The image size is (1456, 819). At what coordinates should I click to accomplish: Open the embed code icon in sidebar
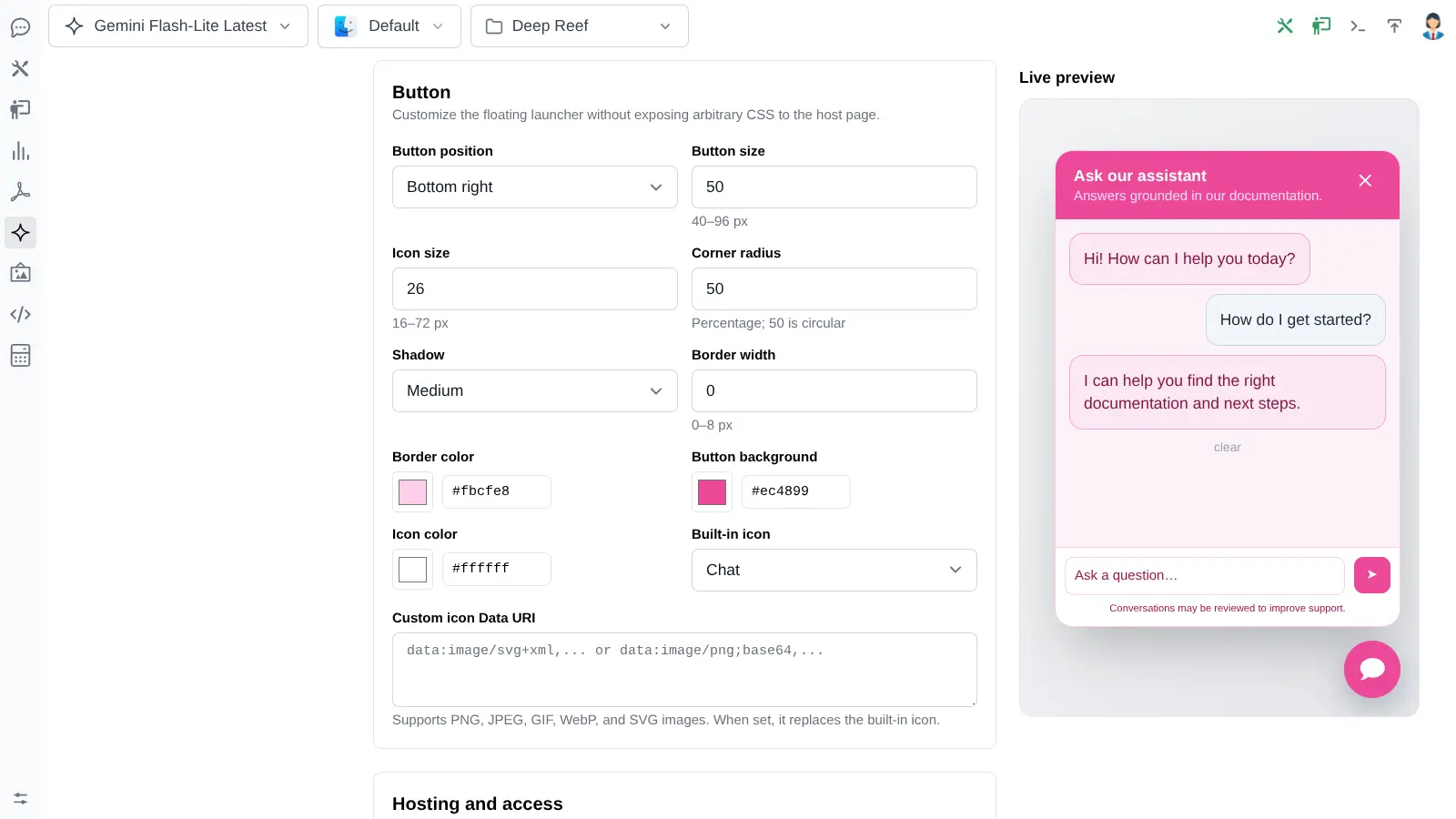20,314
